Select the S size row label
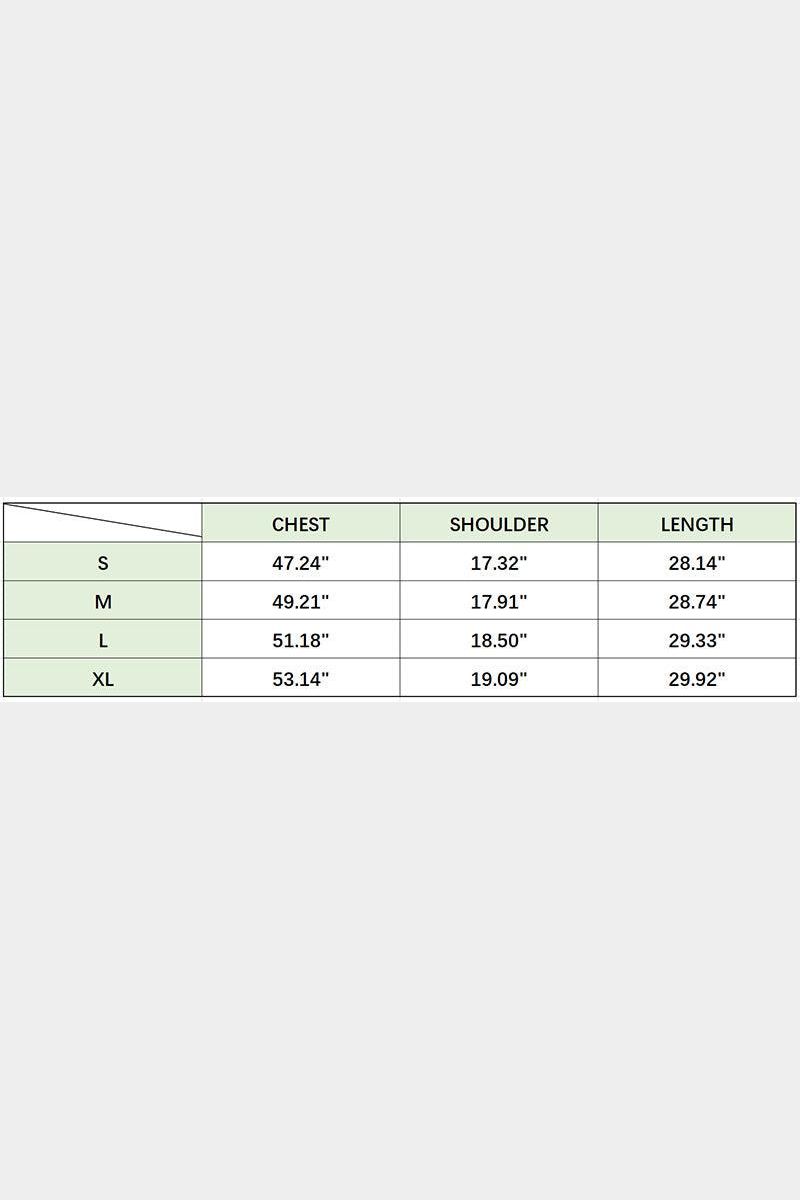The image size is (800, 1200). pos(103,563)
